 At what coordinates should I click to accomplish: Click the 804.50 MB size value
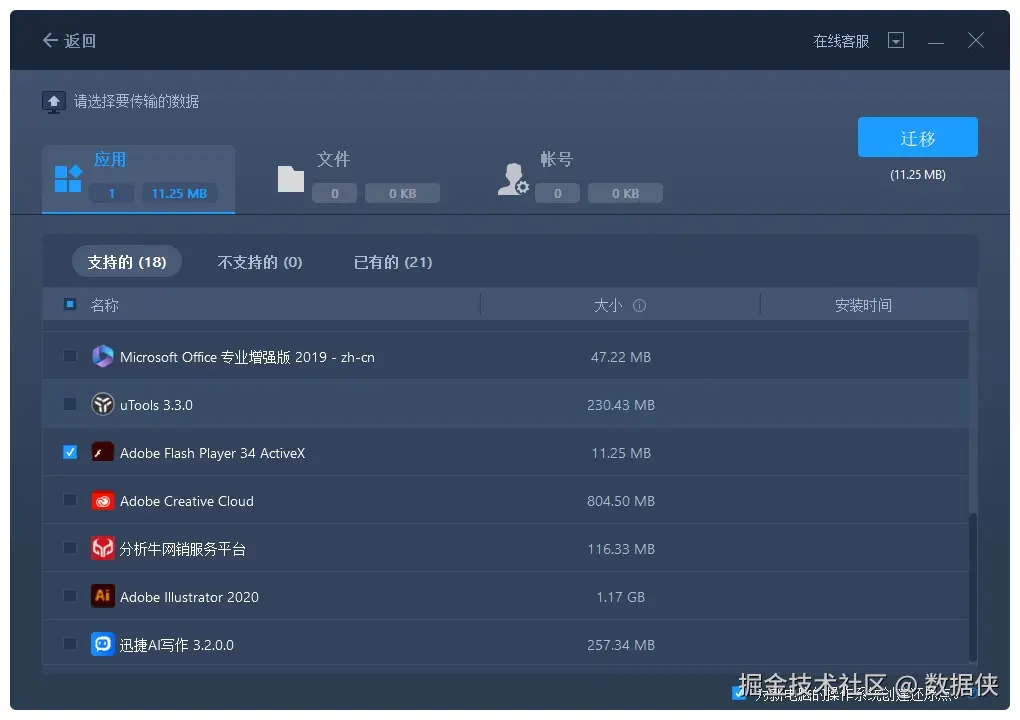click(x=621, y=501)
